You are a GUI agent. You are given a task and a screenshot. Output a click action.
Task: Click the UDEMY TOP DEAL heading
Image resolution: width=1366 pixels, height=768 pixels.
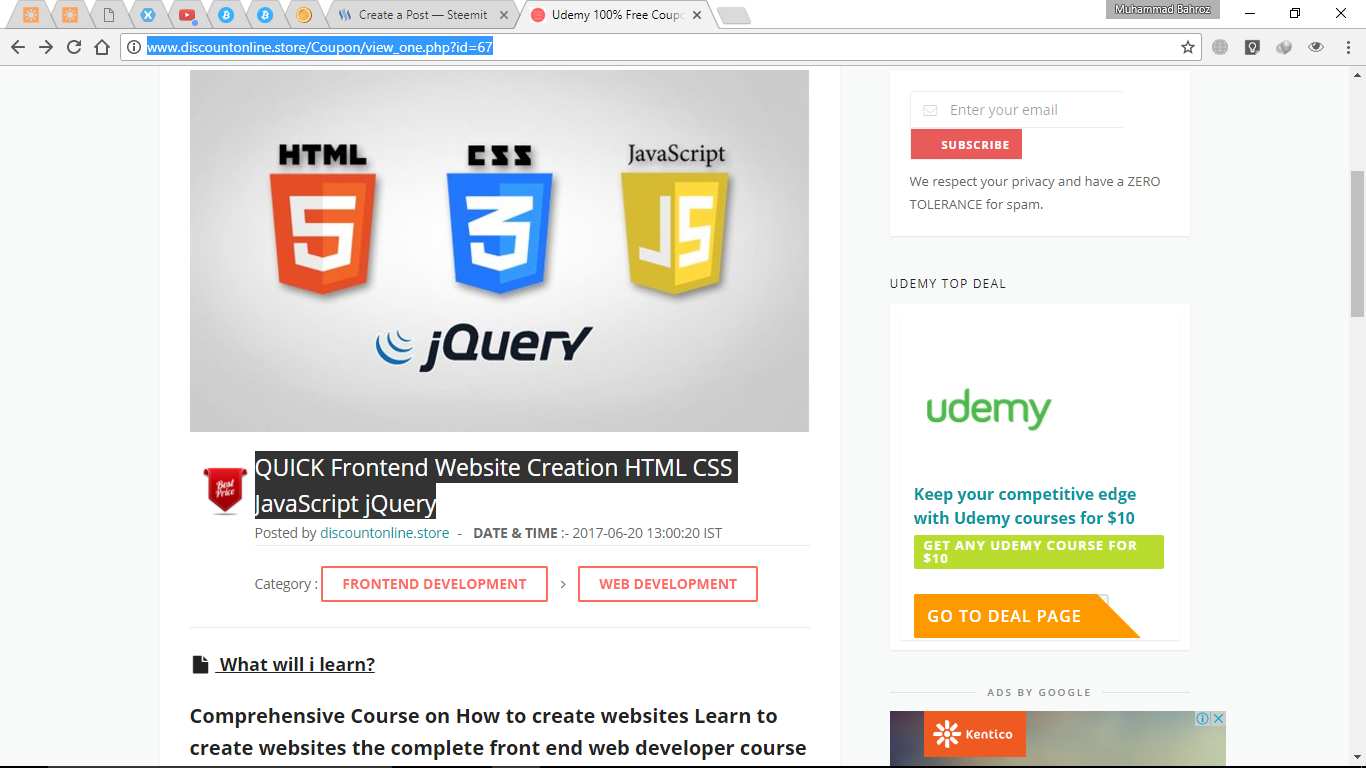pos(948,283)
